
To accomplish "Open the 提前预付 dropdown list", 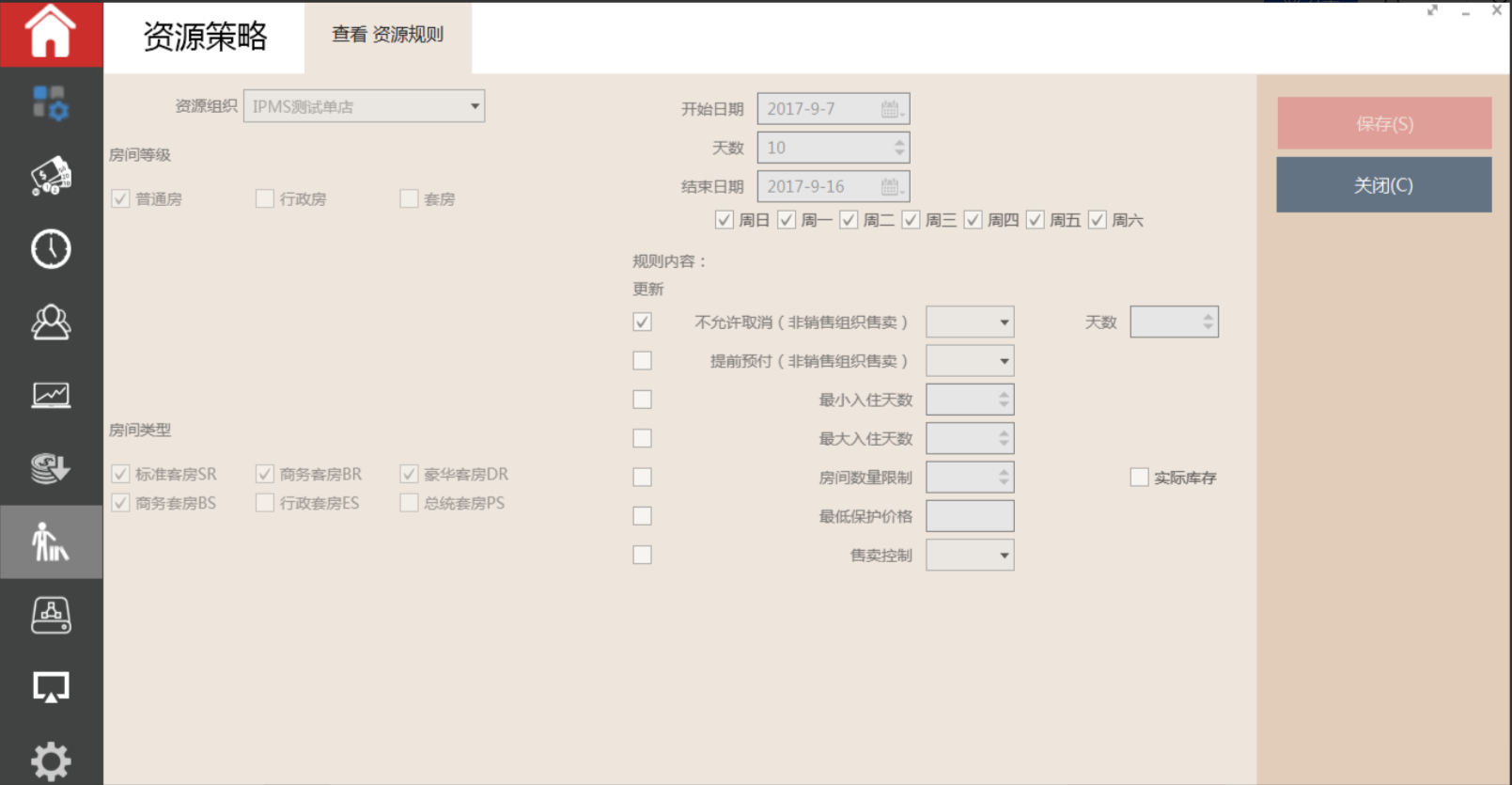I will (1004, 361).
